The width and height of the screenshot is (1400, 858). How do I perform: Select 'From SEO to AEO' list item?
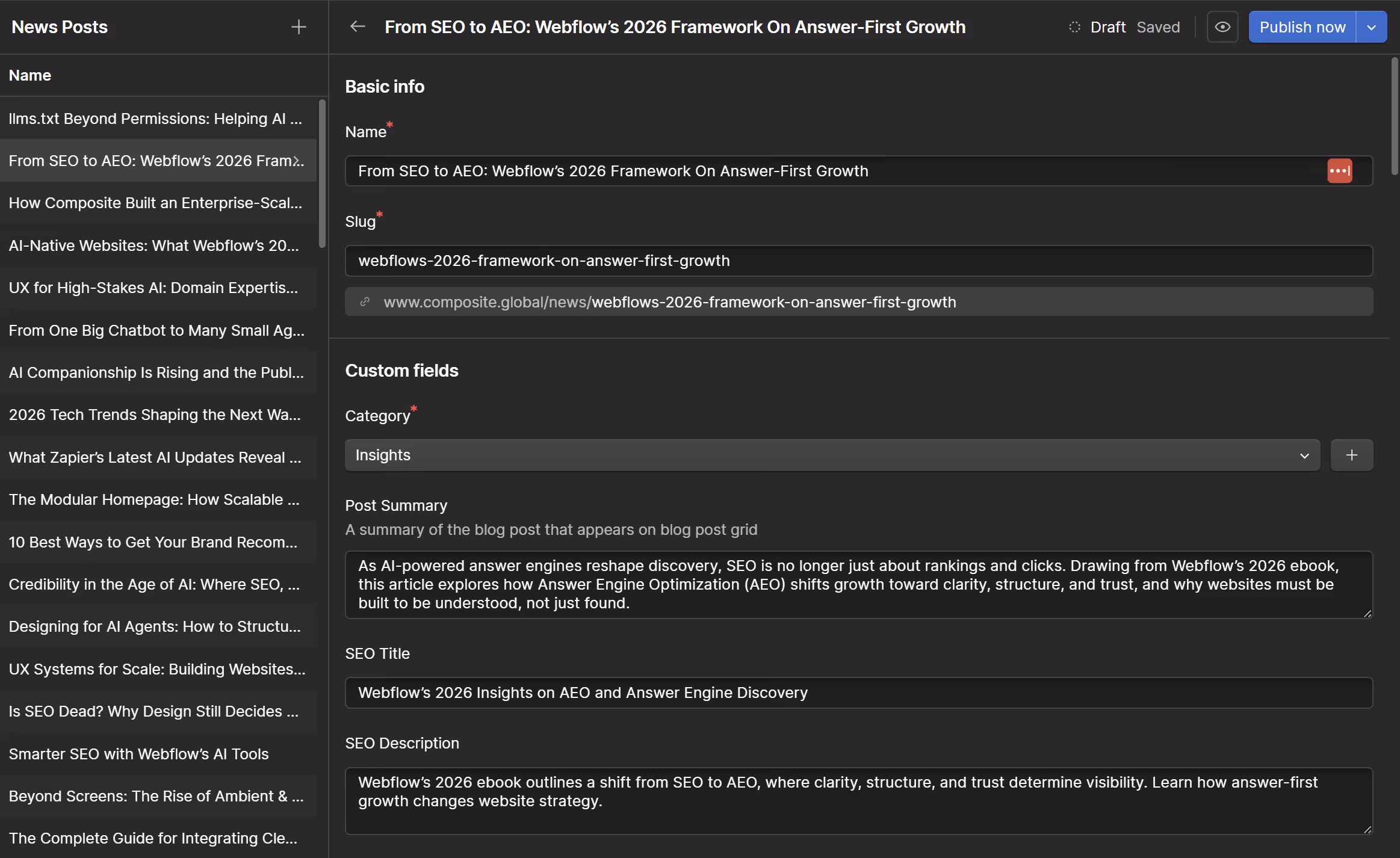click(158, 161)
